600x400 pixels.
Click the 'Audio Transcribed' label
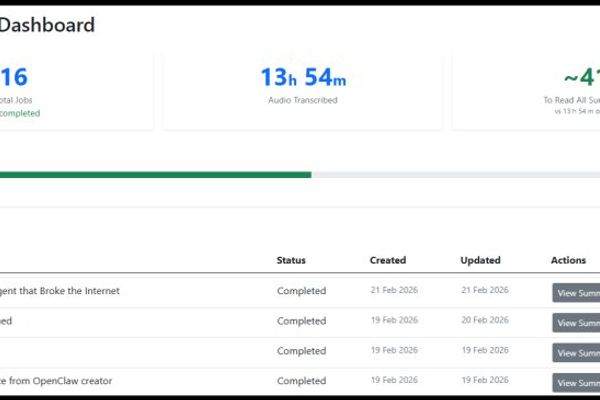click(x=303, y=100)
